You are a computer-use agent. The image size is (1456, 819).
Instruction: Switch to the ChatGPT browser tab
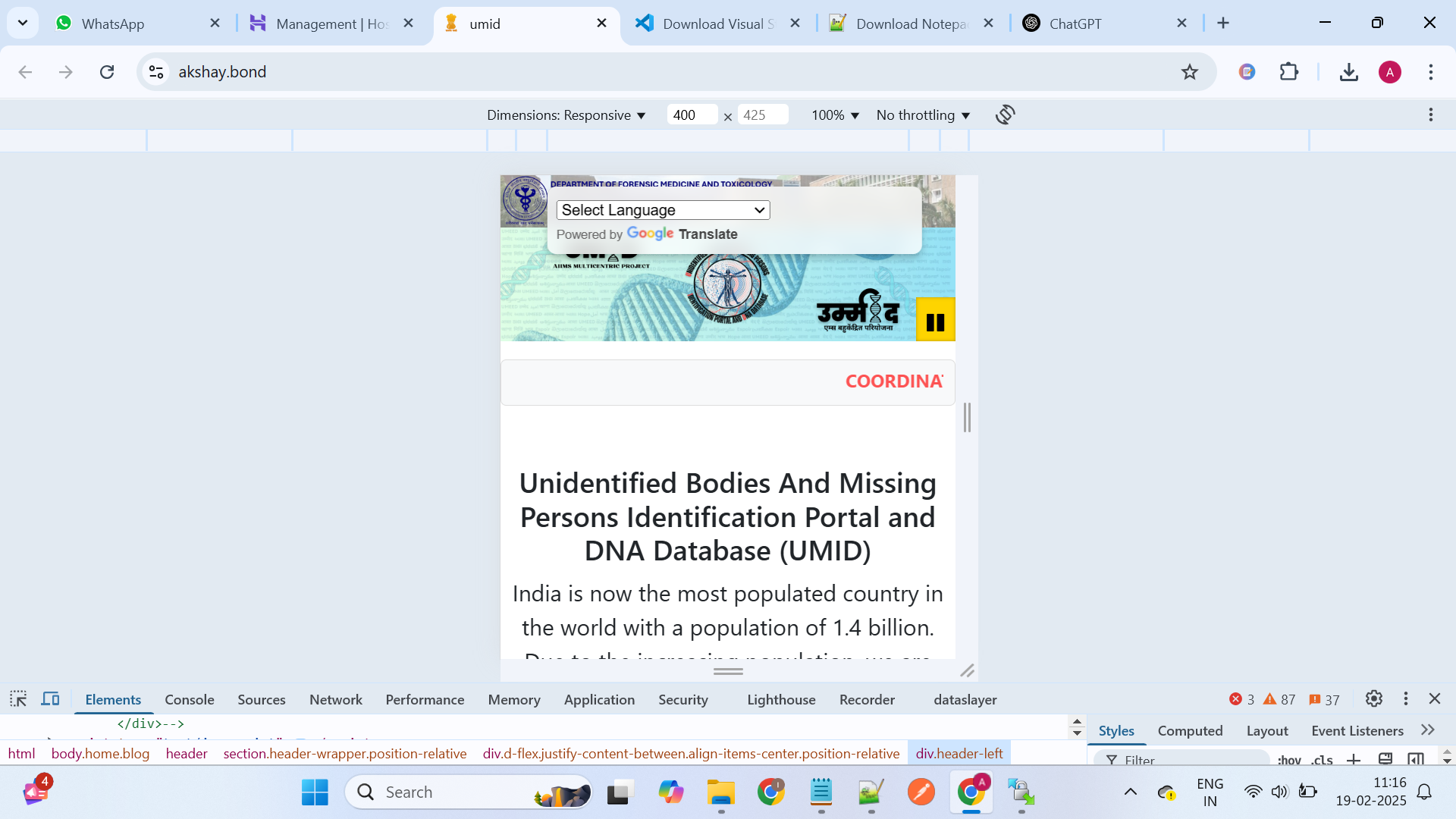click(1104, 24)
